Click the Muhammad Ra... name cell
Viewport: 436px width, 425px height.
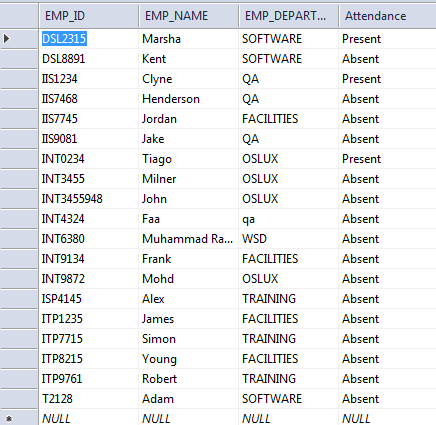[188, 239]
